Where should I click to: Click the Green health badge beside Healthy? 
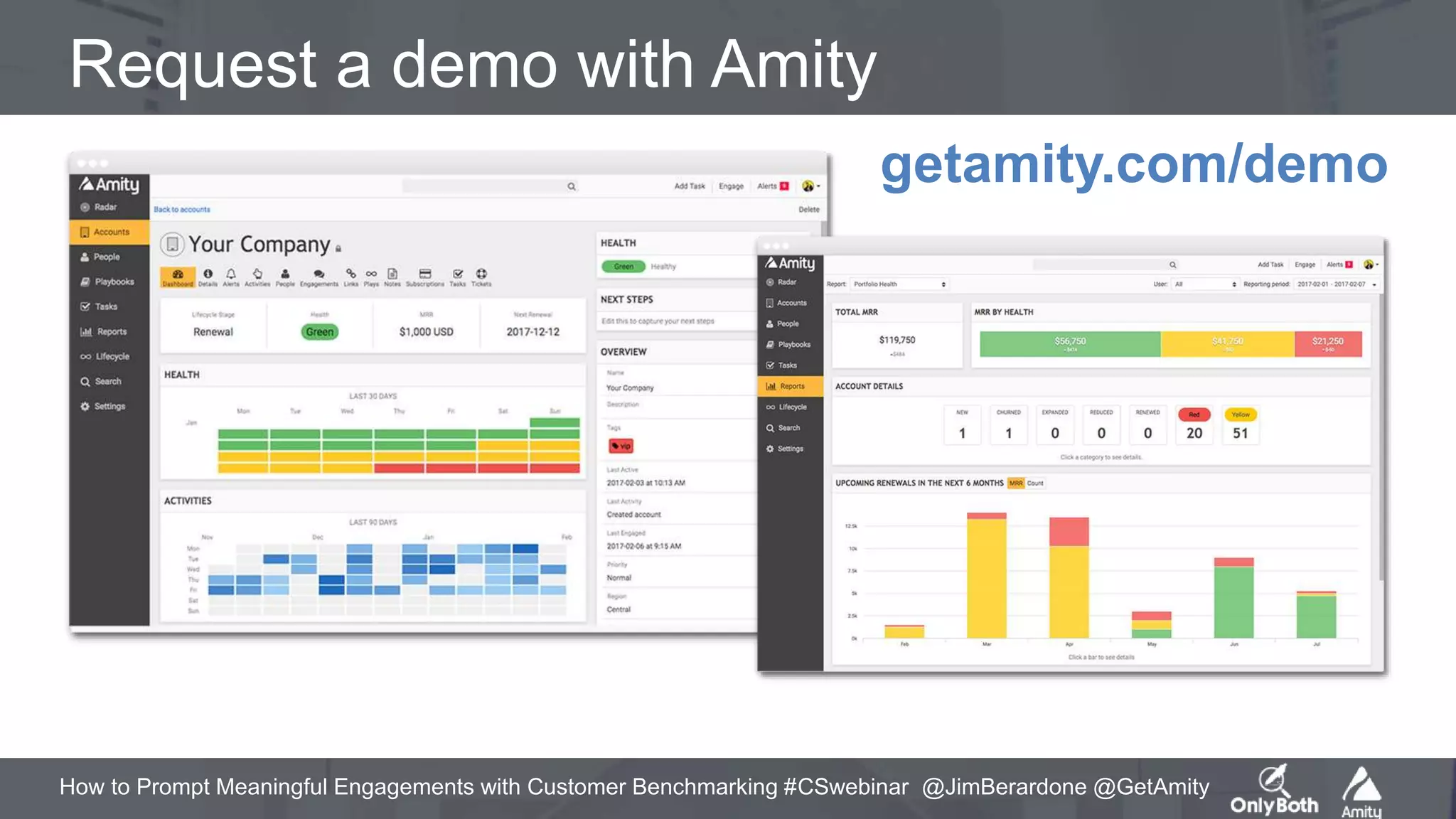[x=623, y=267]
